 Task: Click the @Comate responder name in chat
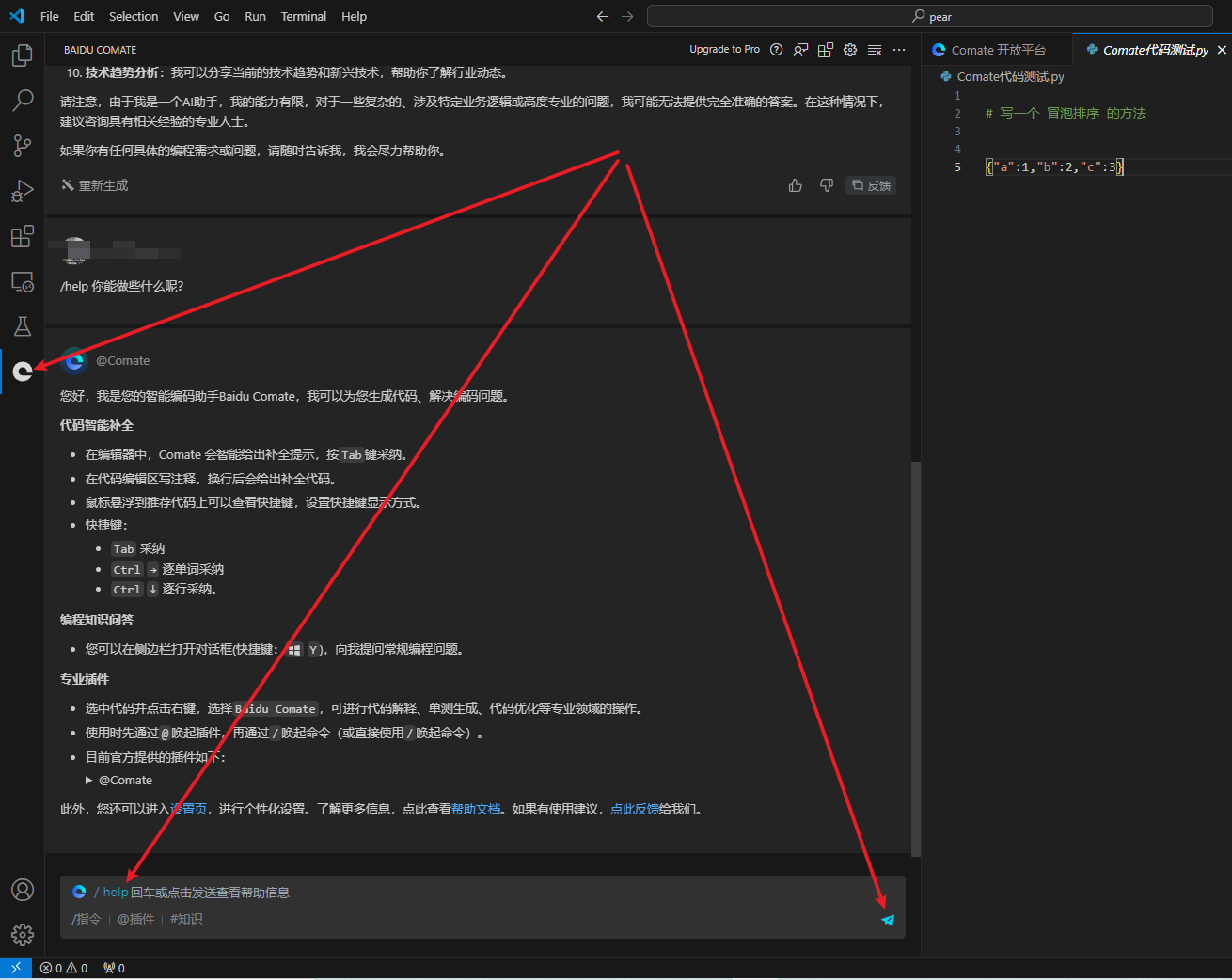click(123, 360)
